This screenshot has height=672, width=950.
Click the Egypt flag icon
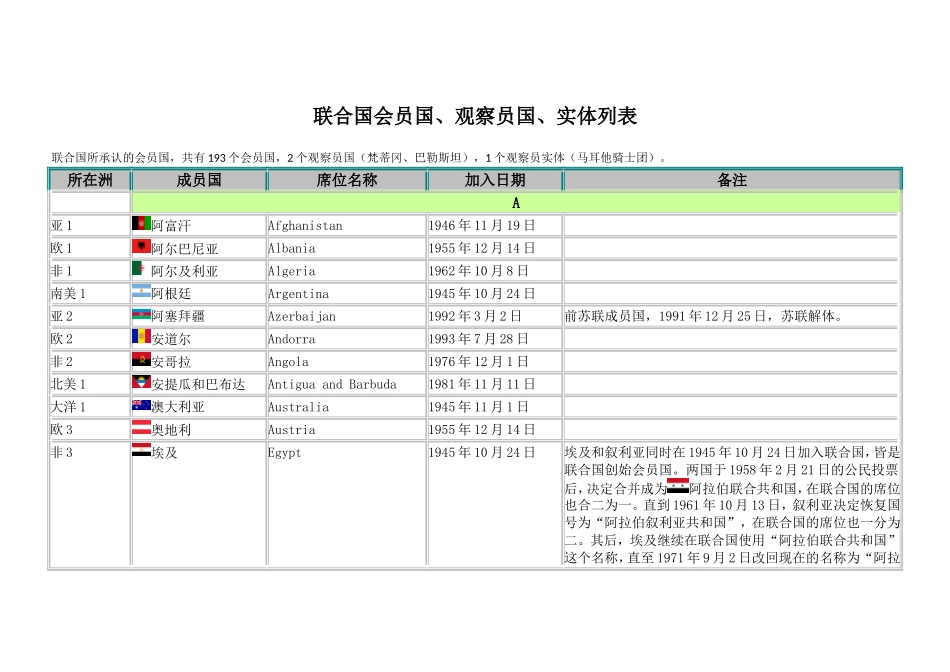click(x=142, y=450)
